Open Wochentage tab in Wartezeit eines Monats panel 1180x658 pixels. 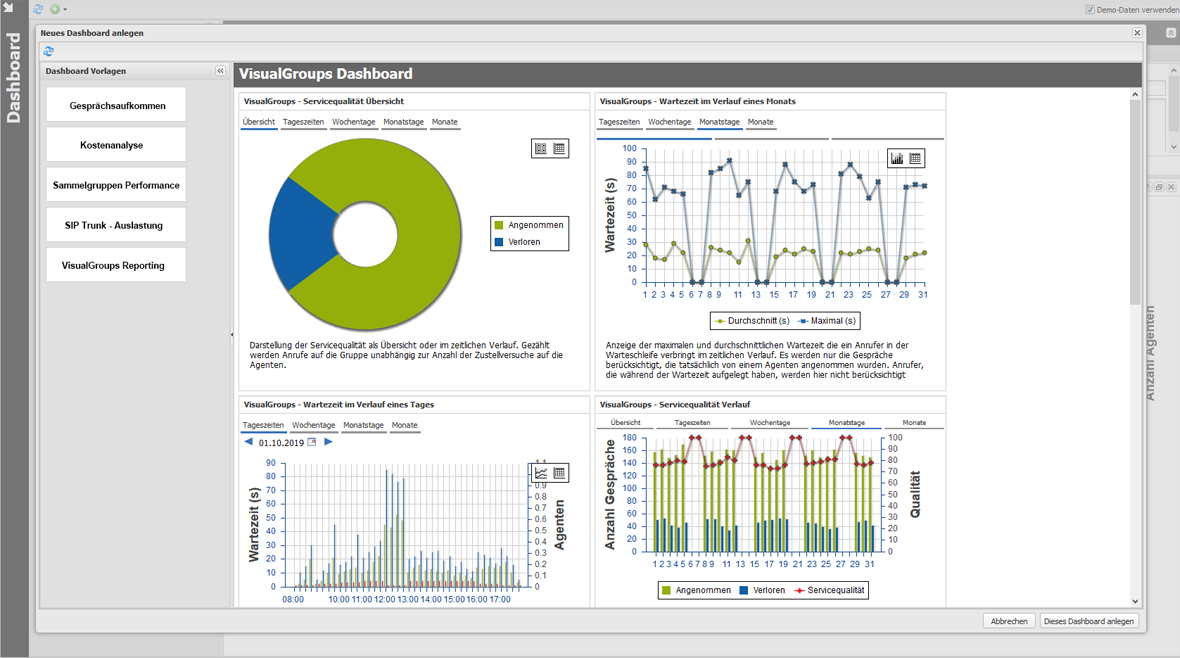click(670, 122)
